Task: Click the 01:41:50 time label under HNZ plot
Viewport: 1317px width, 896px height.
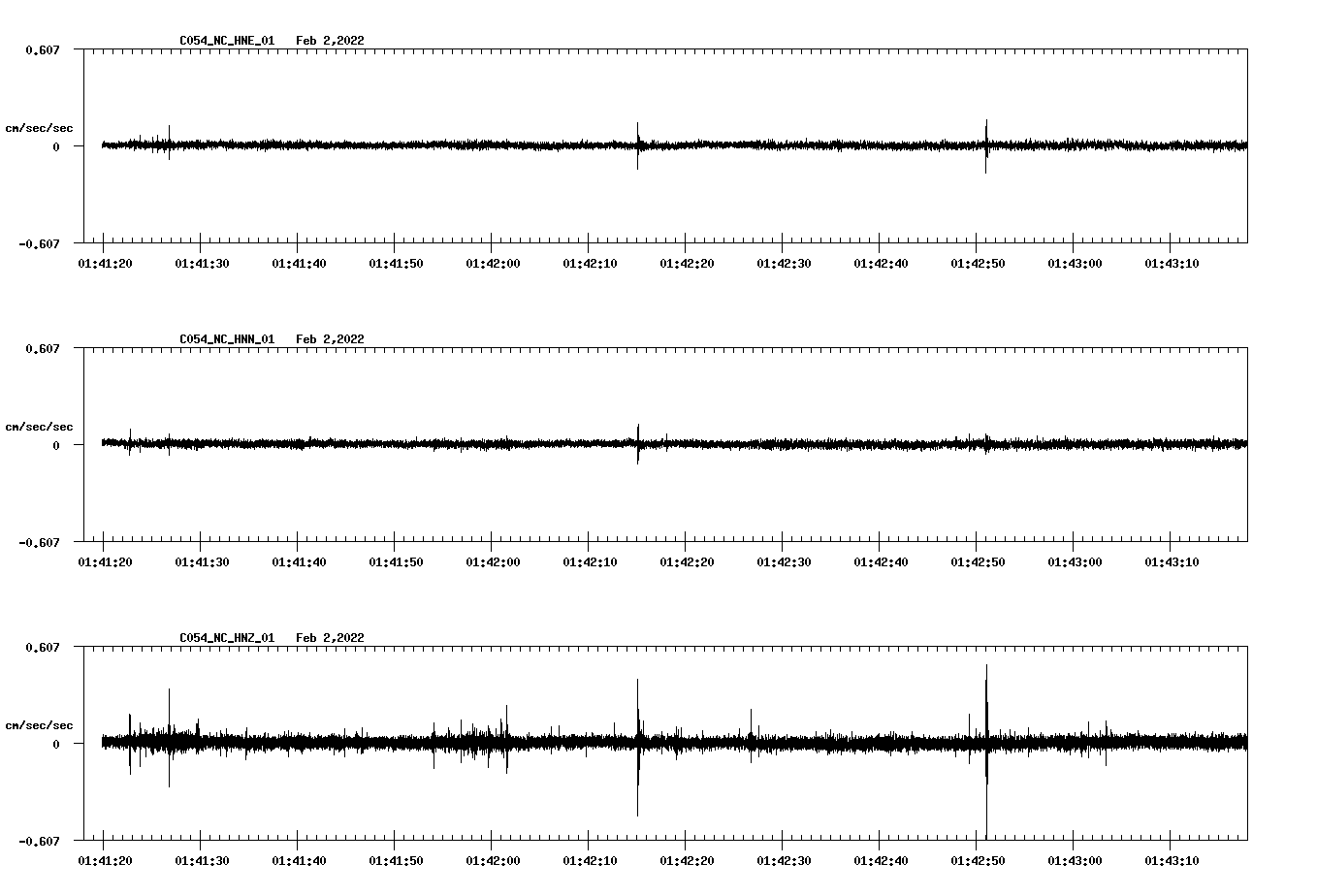Action: click(396, 861)
